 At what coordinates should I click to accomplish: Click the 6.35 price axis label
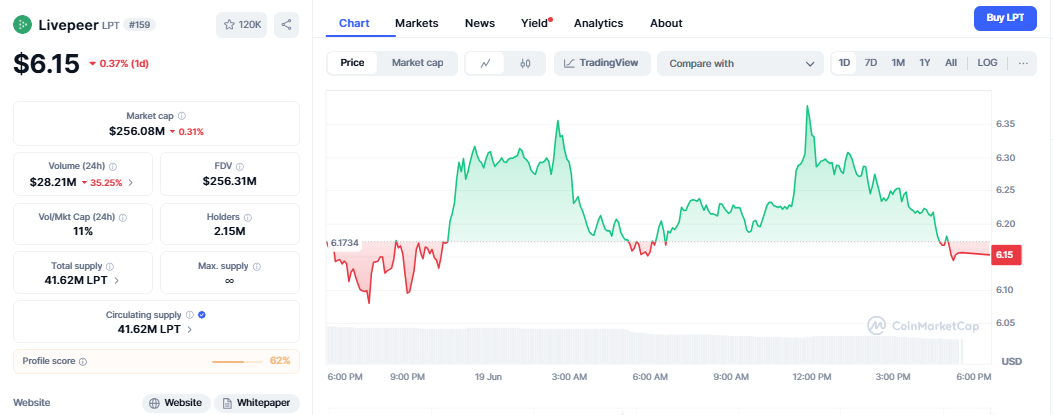coord(1005,124)
